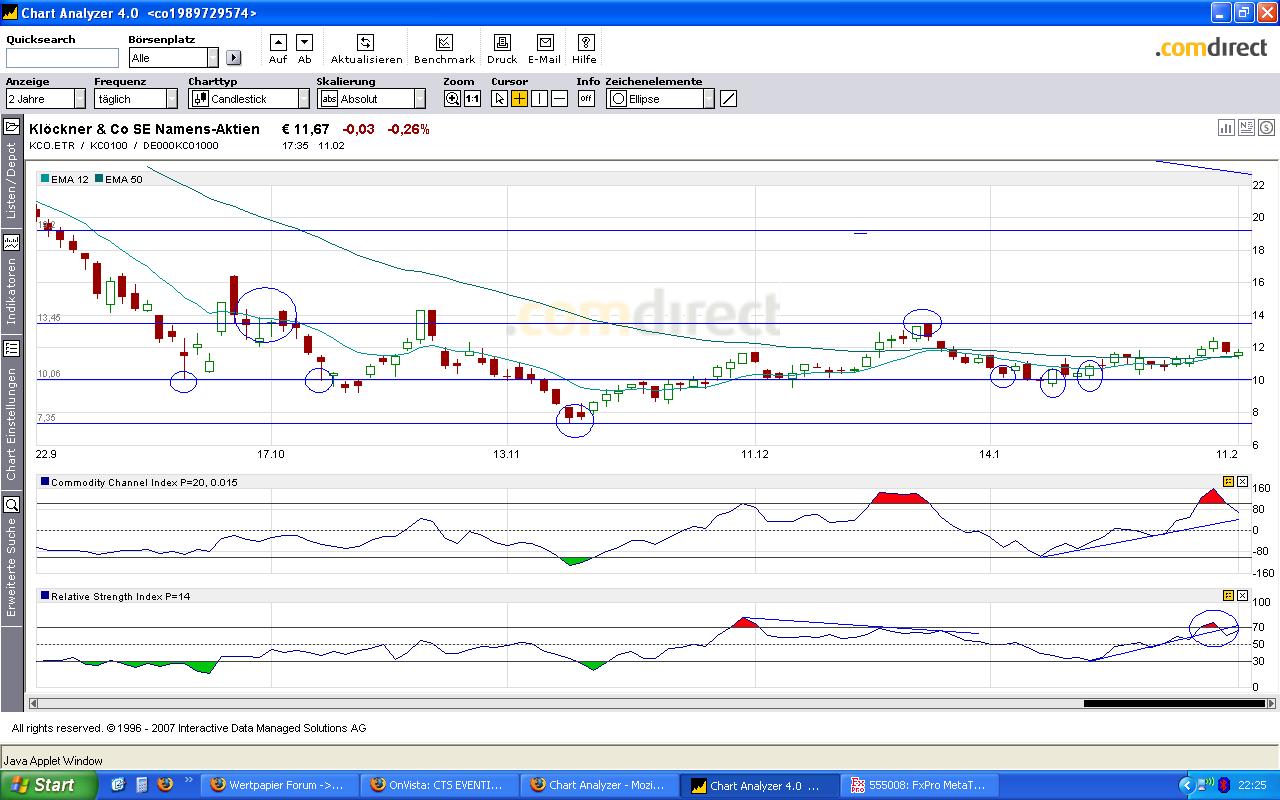Image resolution: width=1280 pixels, height=800 pixels.
Task: Open the Charttyp Candlestick dropdown
Action: point(249,98)
